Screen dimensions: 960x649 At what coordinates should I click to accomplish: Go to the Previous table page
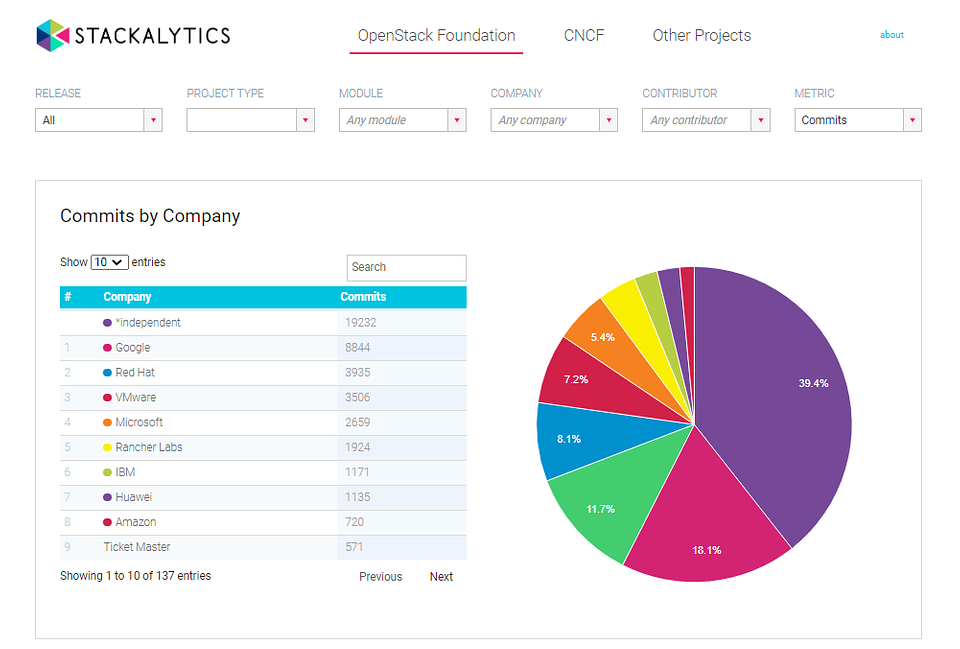pyautogui.click(x=380, y=577)
